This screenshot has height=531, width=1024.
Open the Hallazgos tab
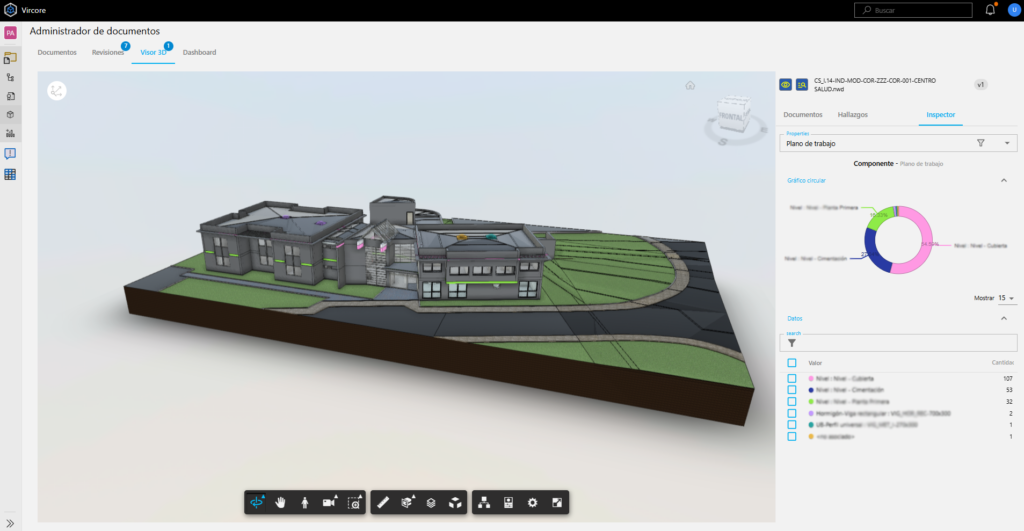[854, 115]
